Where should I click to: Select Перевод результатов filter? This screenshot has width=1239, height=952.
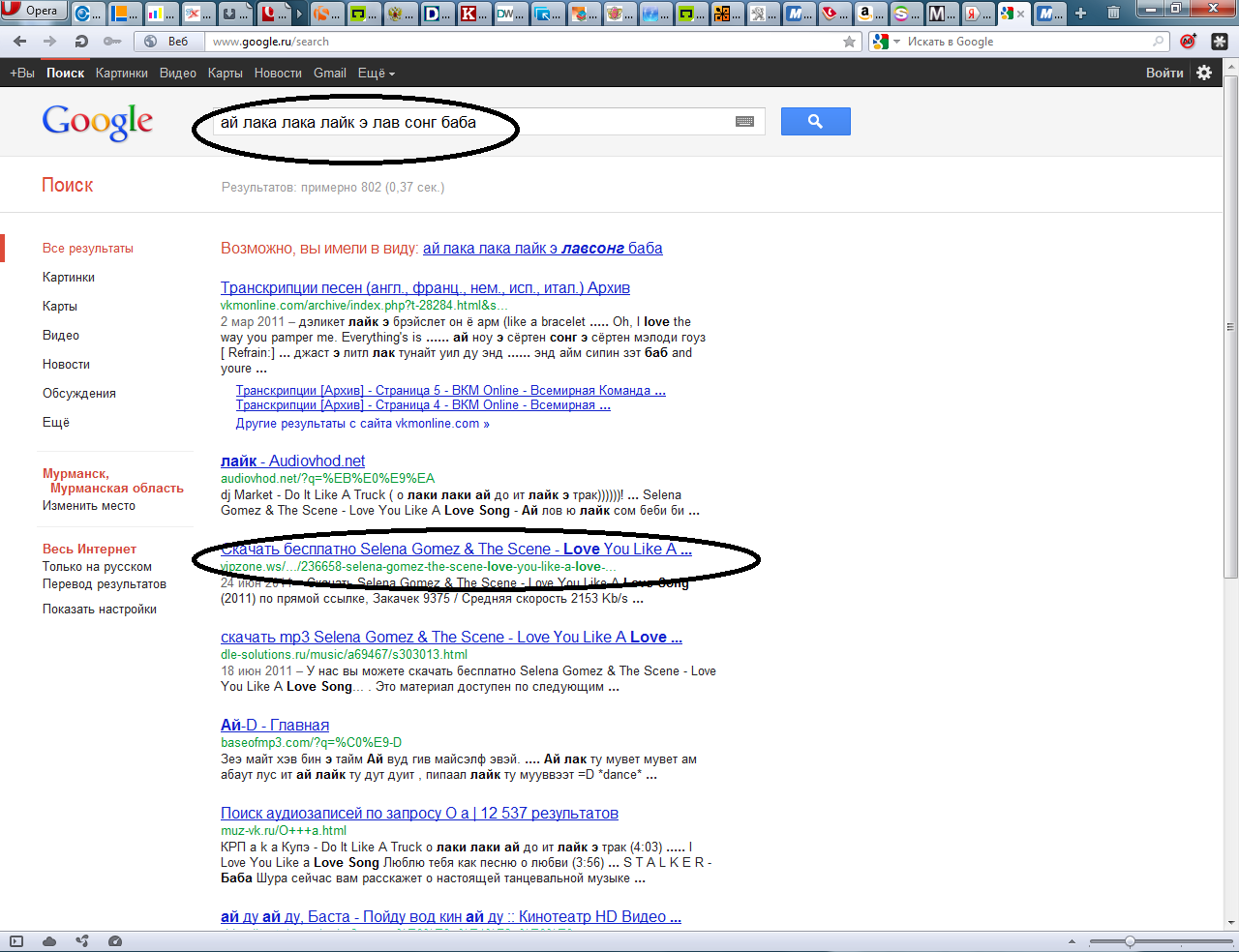coord(105,584)
